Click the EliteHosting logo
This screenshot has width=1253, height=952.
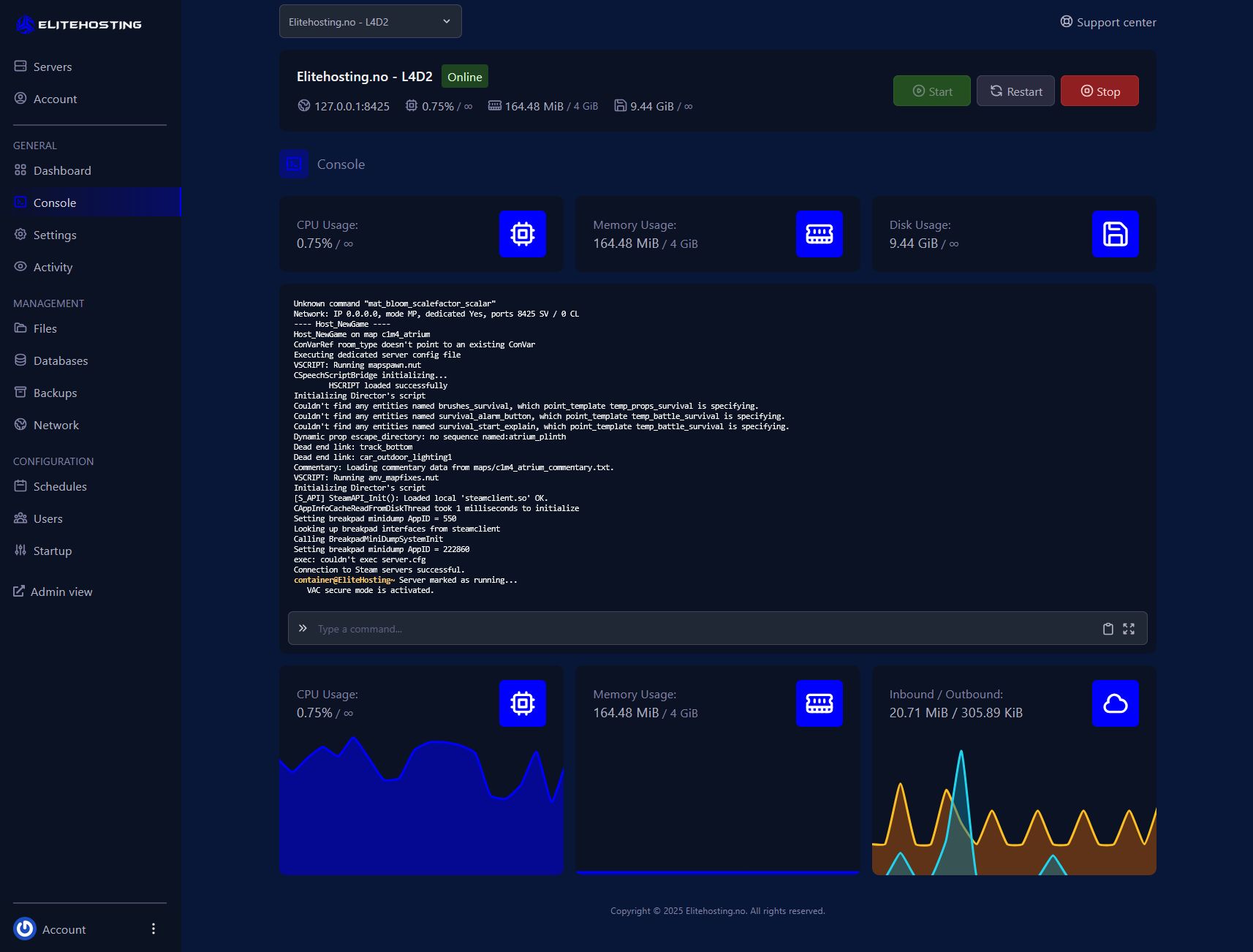click(78, 25)
